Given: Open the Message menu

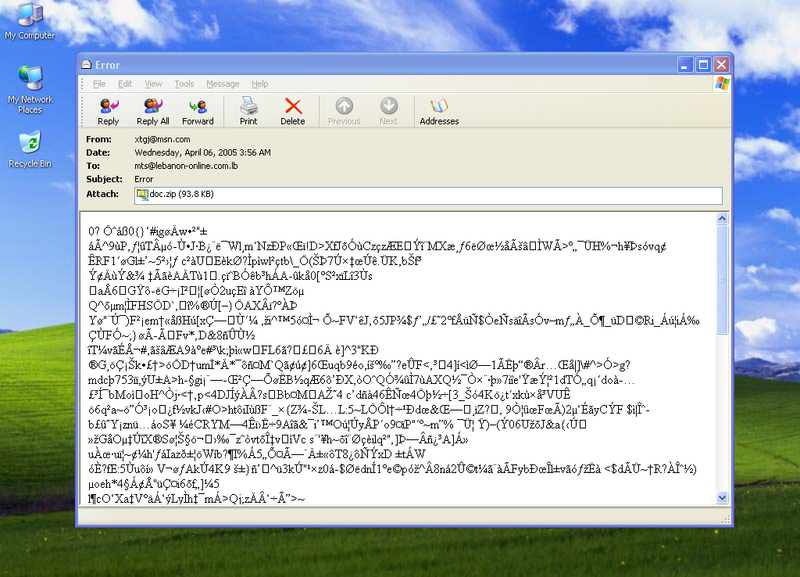Looking at the screenshot, I should coord(222,84).
